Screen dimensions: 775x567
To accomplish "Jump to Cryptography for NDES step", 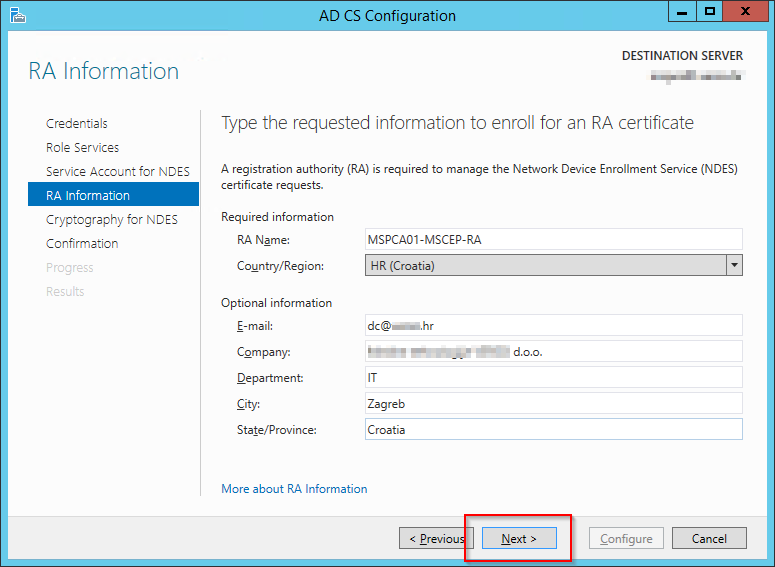I will point(111,220).
